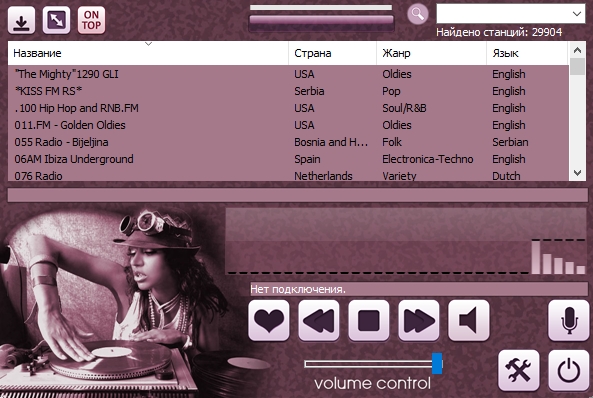Skip to next station with forward button
This screenshot has height=398, width=593.
click(419, 320)
